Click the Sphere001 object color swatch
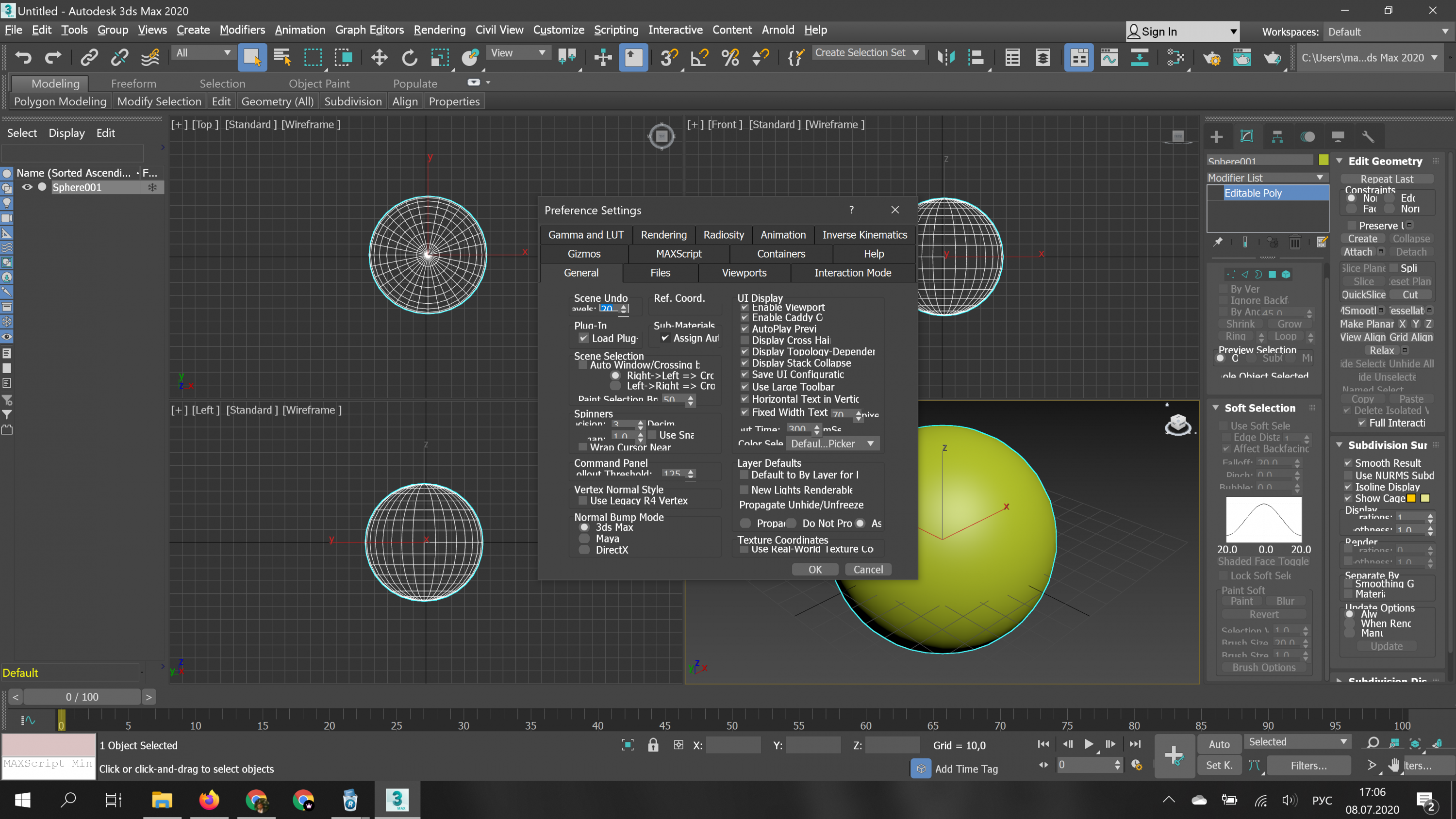The image size is (1456, 819). (x=1323, y=161)
